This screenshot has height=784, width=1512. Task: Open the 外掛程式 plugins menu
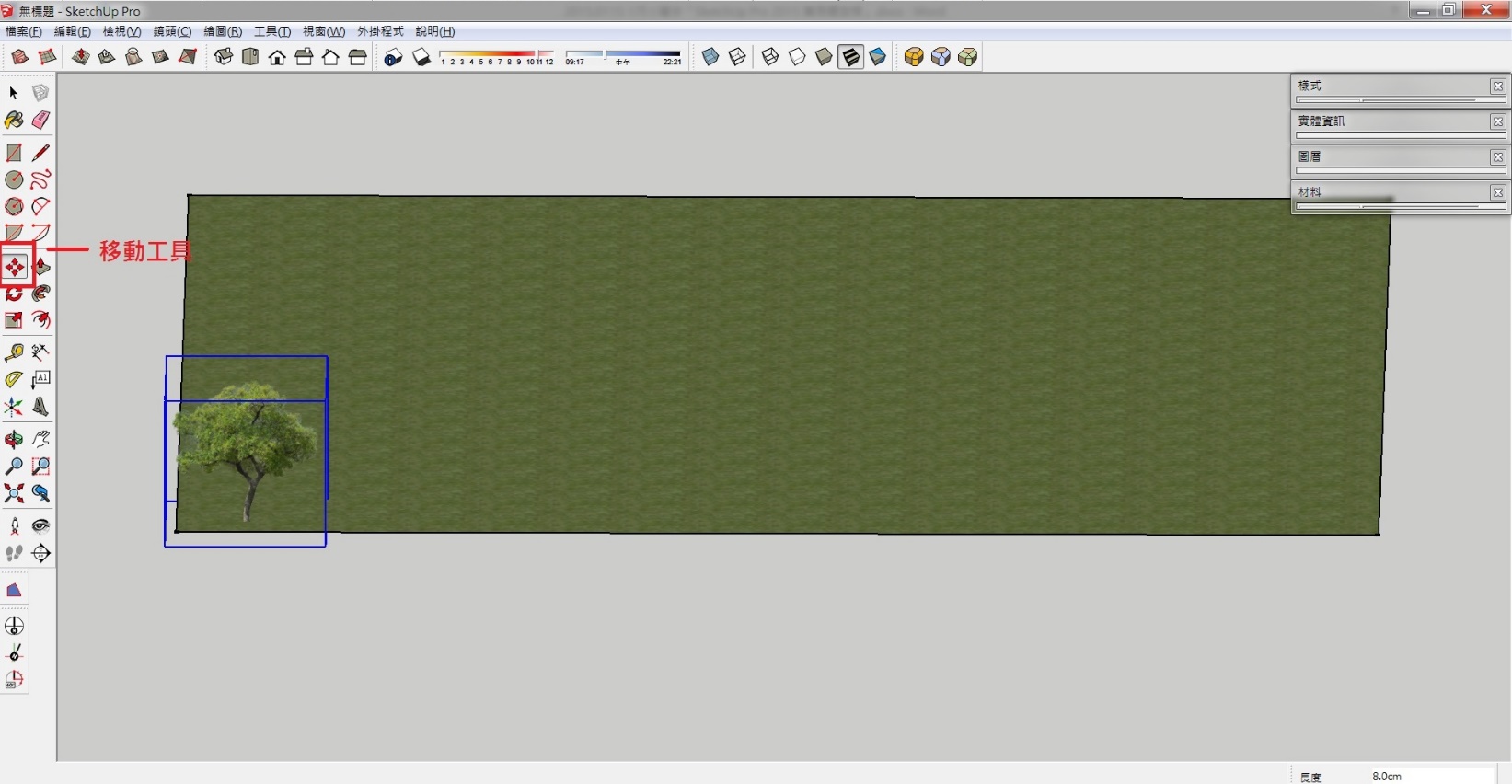[380, 31]
